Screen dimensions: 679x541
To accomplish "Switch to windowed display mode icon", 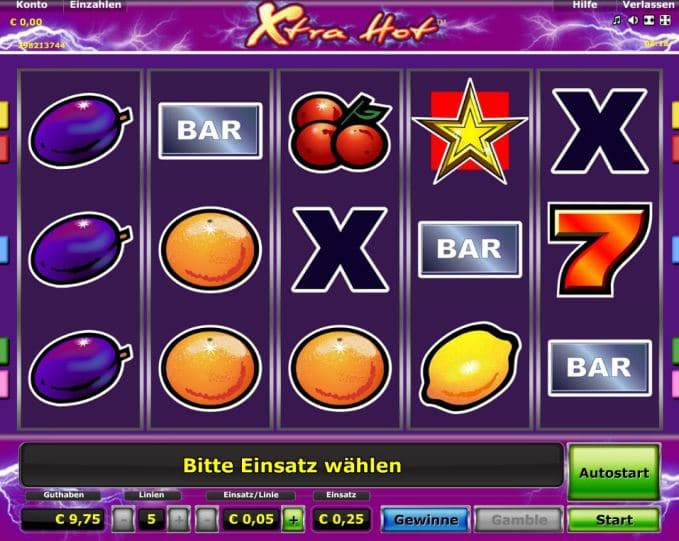I will (649, 20).
